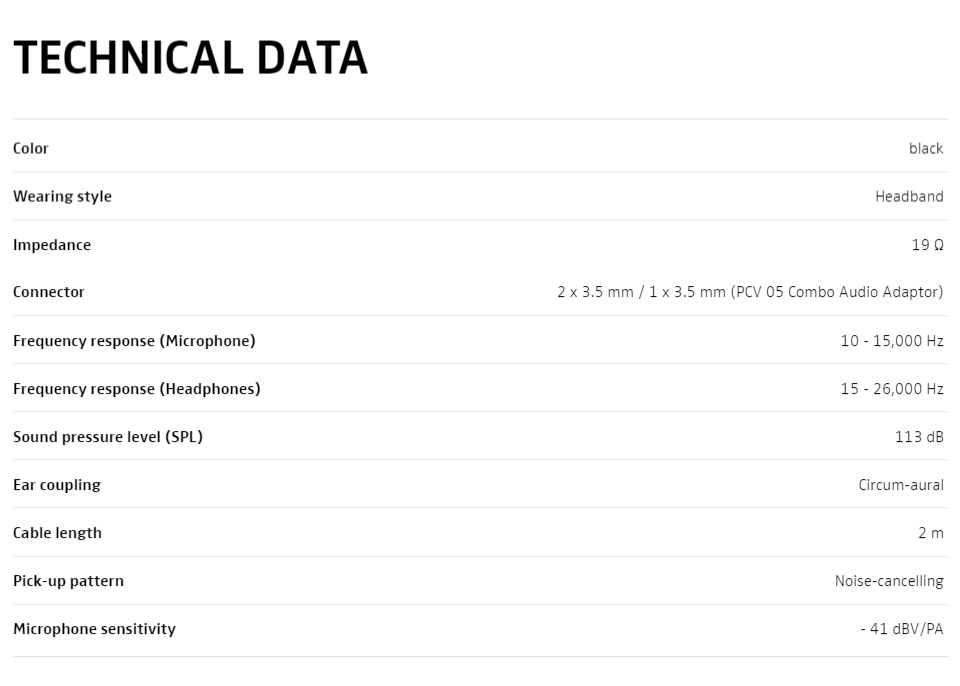Image resolution: width=960 pixels, height=686 pixels.
Task: Click the PCV 05 Combo Audio Adaptor text
Action: 839,292
